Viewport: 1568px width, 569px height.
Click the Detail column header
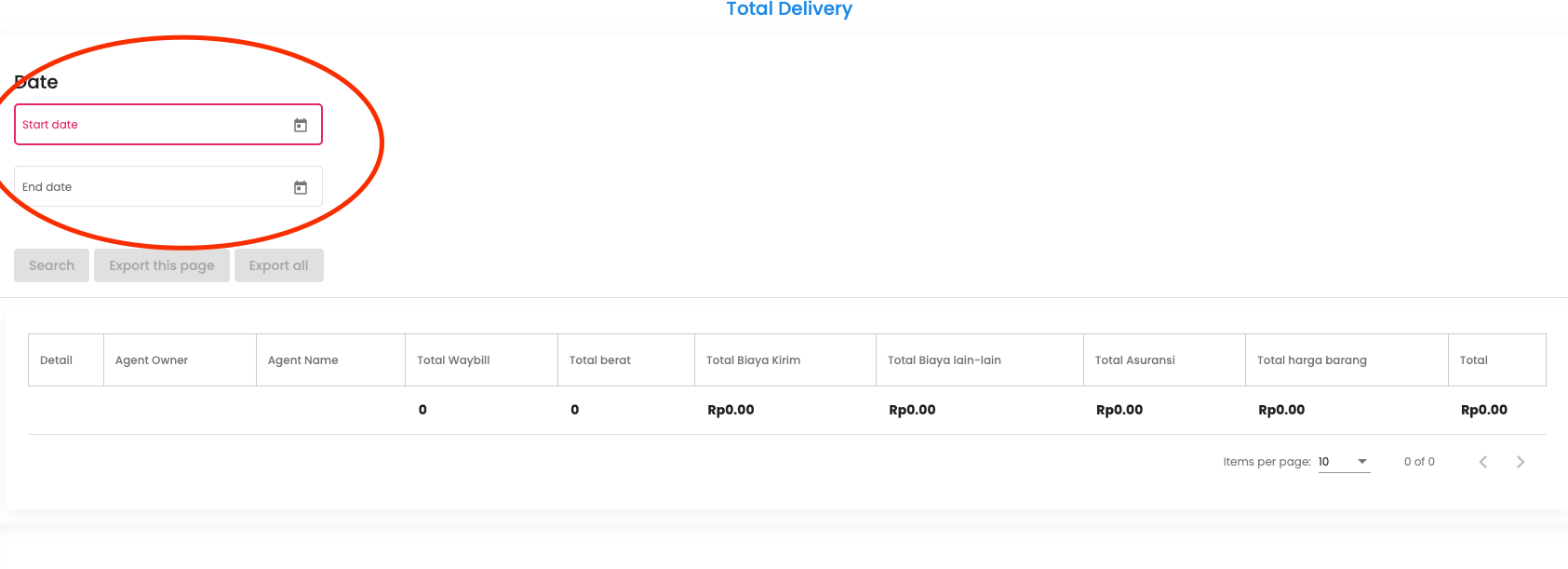[56, 360]
